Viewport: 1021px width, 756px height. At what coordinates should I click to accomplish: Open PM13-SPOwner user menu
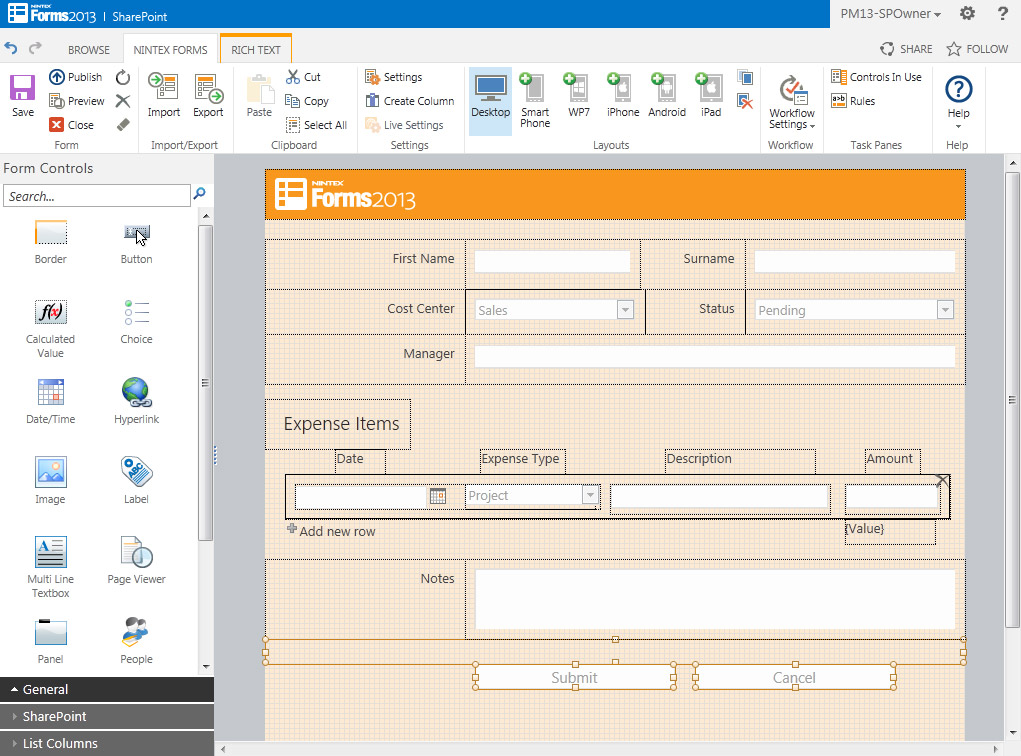point(890,14)
